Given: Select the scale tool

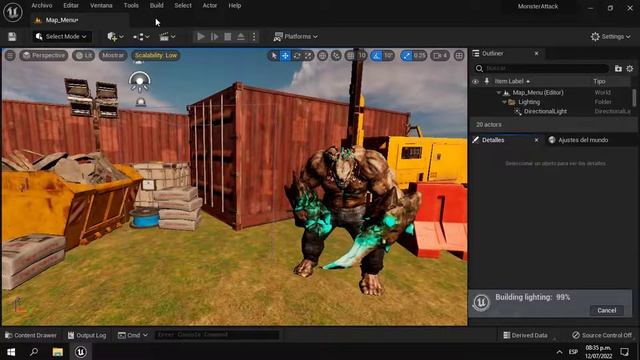Looking at the screenshot, I should [x=308, y=56].
